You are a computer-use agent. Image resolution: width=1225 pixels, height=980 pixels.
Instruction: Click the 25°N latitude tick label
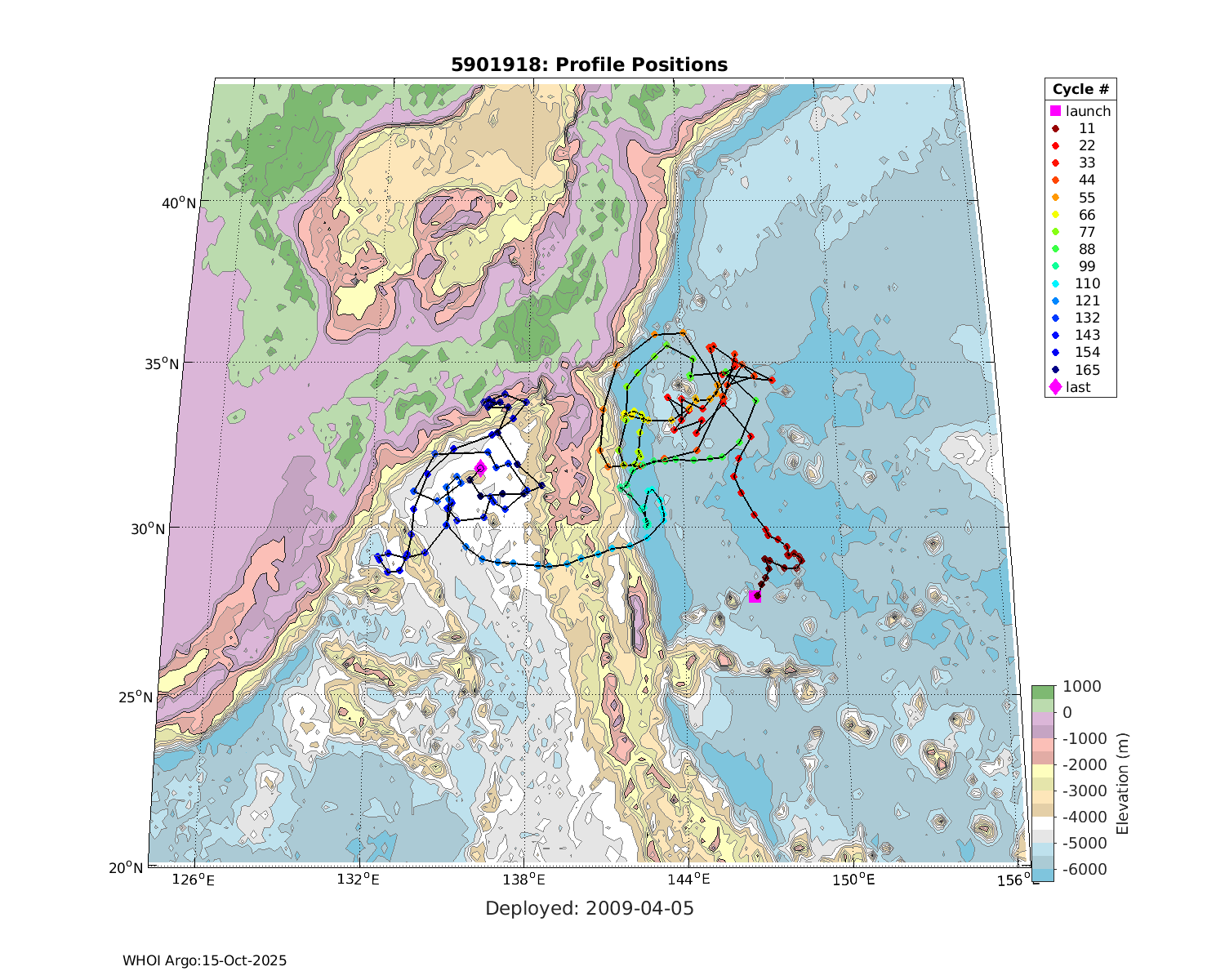pos(136,697)
